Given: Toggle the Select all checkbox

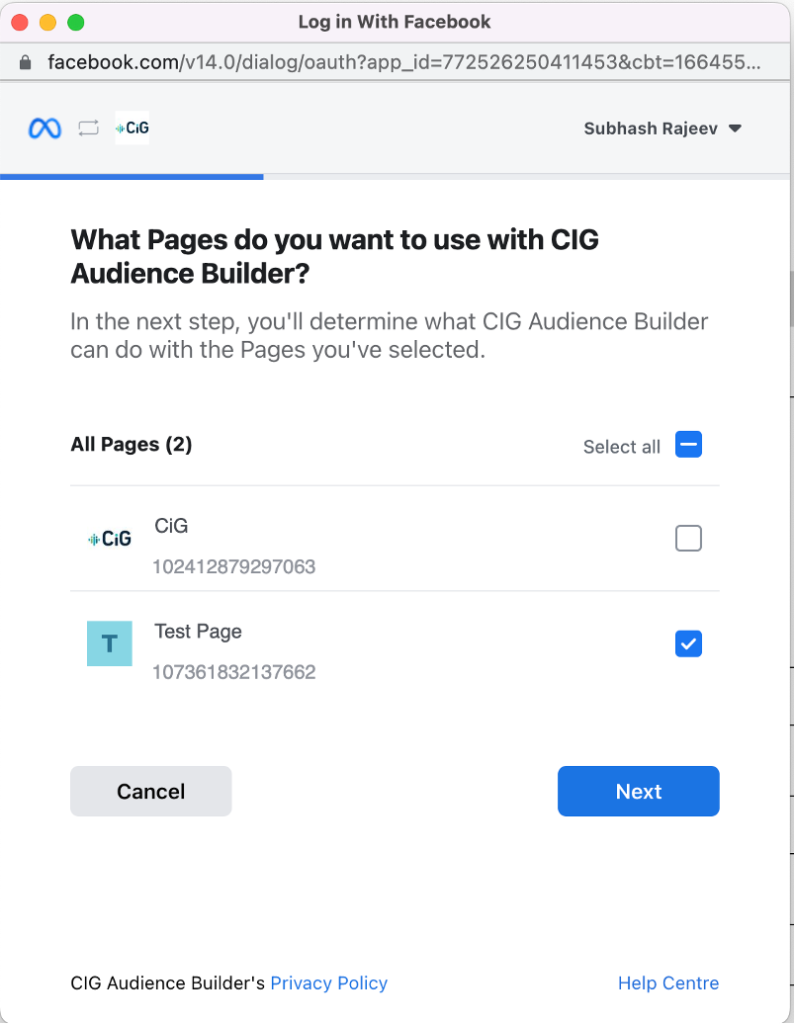Looking at the screenshot, I should pos(689,445).
